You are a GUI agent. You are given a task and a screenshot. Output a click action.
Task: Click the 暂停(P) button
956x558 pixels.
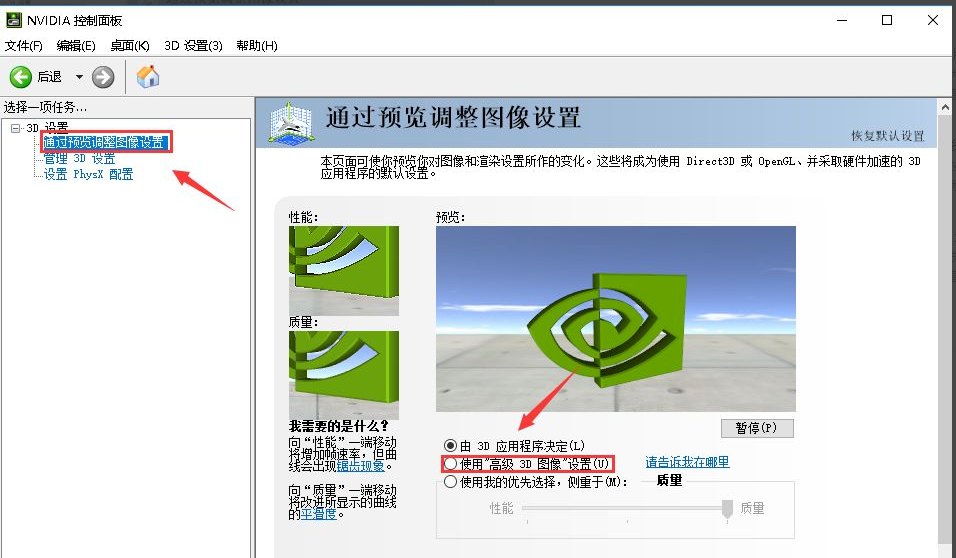756,428
